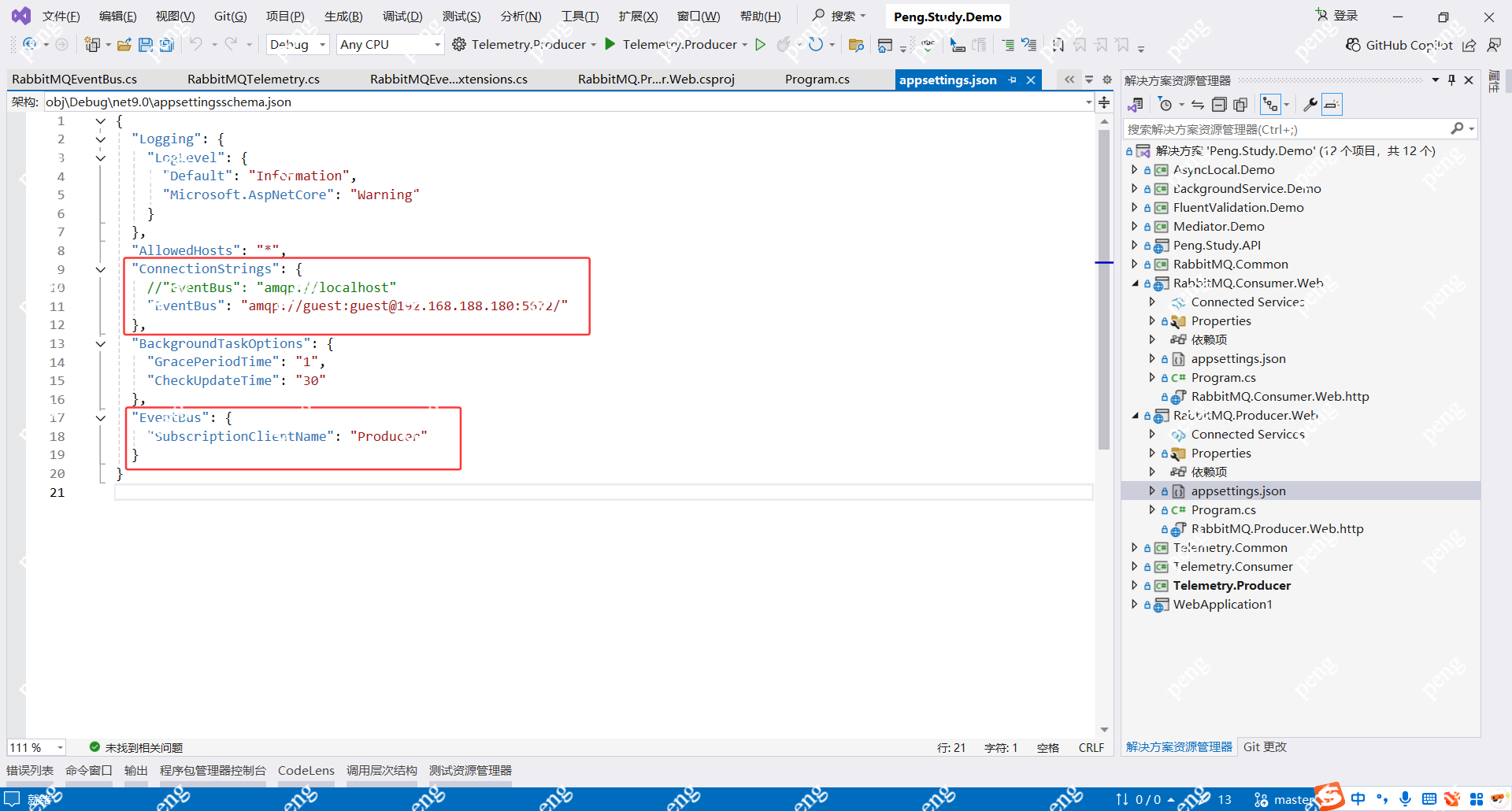Viewport: 1512px width, 811px height.
Task: Switch to Git 更改 panel tab
Action: click(1265, 747)
